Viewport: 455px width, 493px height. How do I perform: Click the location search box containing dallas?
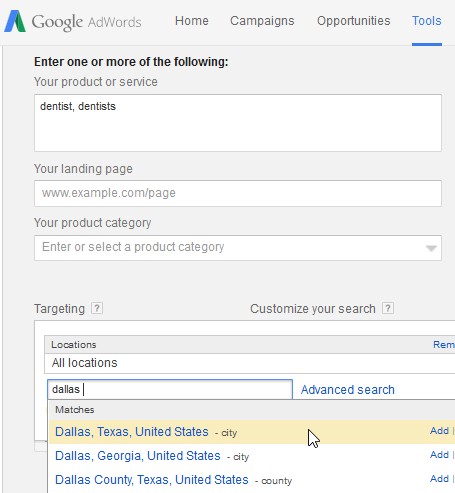[170, 389]
